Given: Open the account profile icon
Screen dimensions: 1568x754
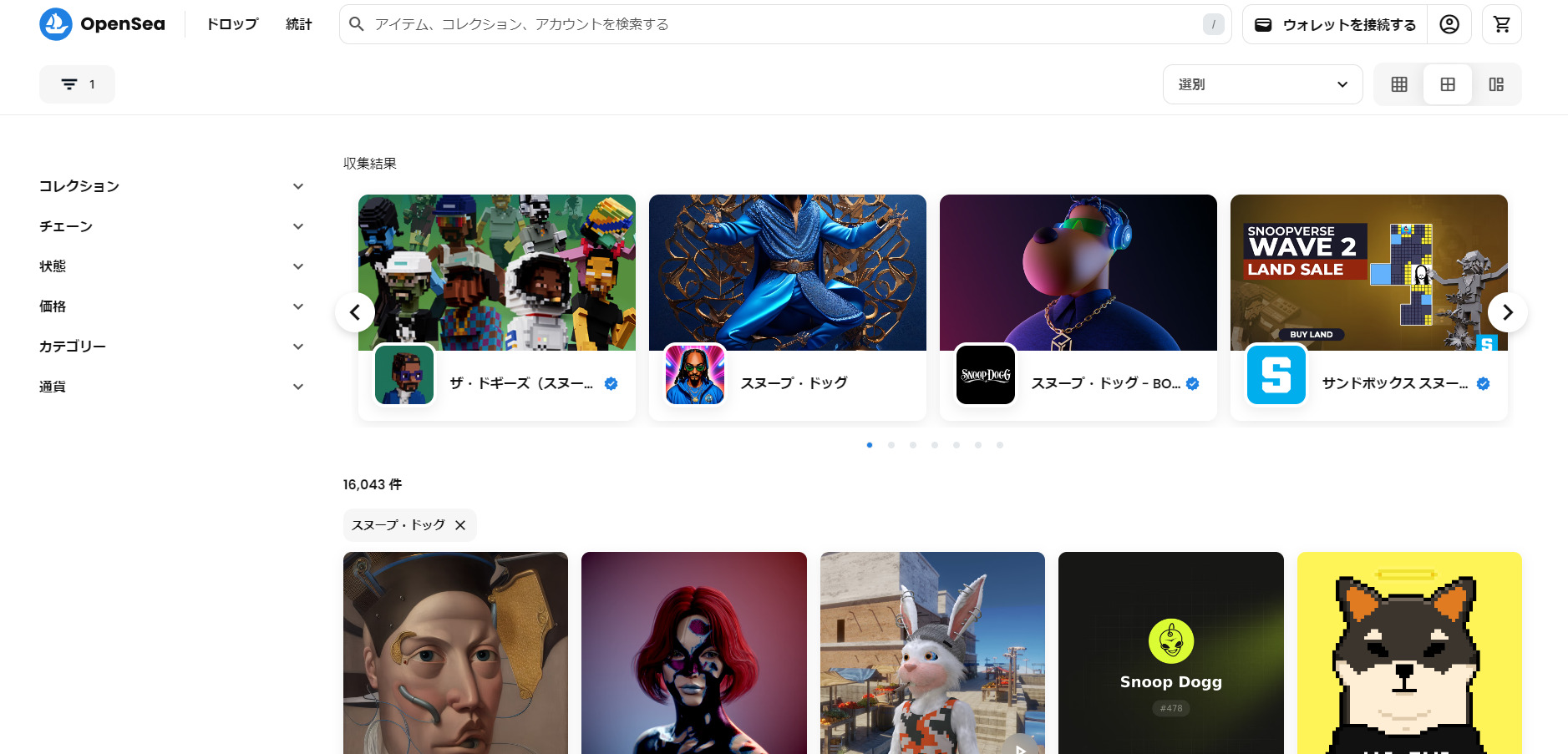Looking at the screenshot, I should coord(1449,24).
